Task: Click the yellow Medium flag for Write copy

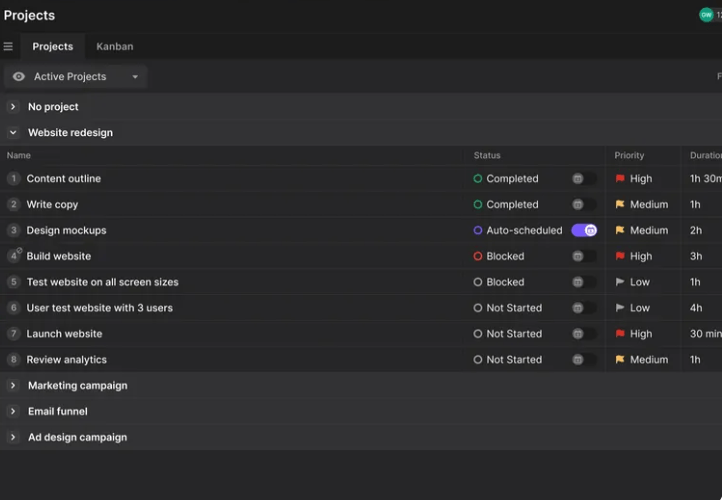Action: (620, 204)
